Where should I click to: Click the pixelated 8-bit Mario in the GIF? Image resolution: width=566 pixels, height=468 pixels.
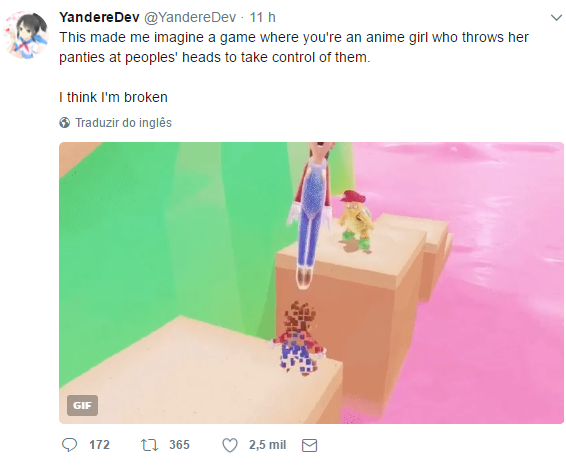coord(298,338)
